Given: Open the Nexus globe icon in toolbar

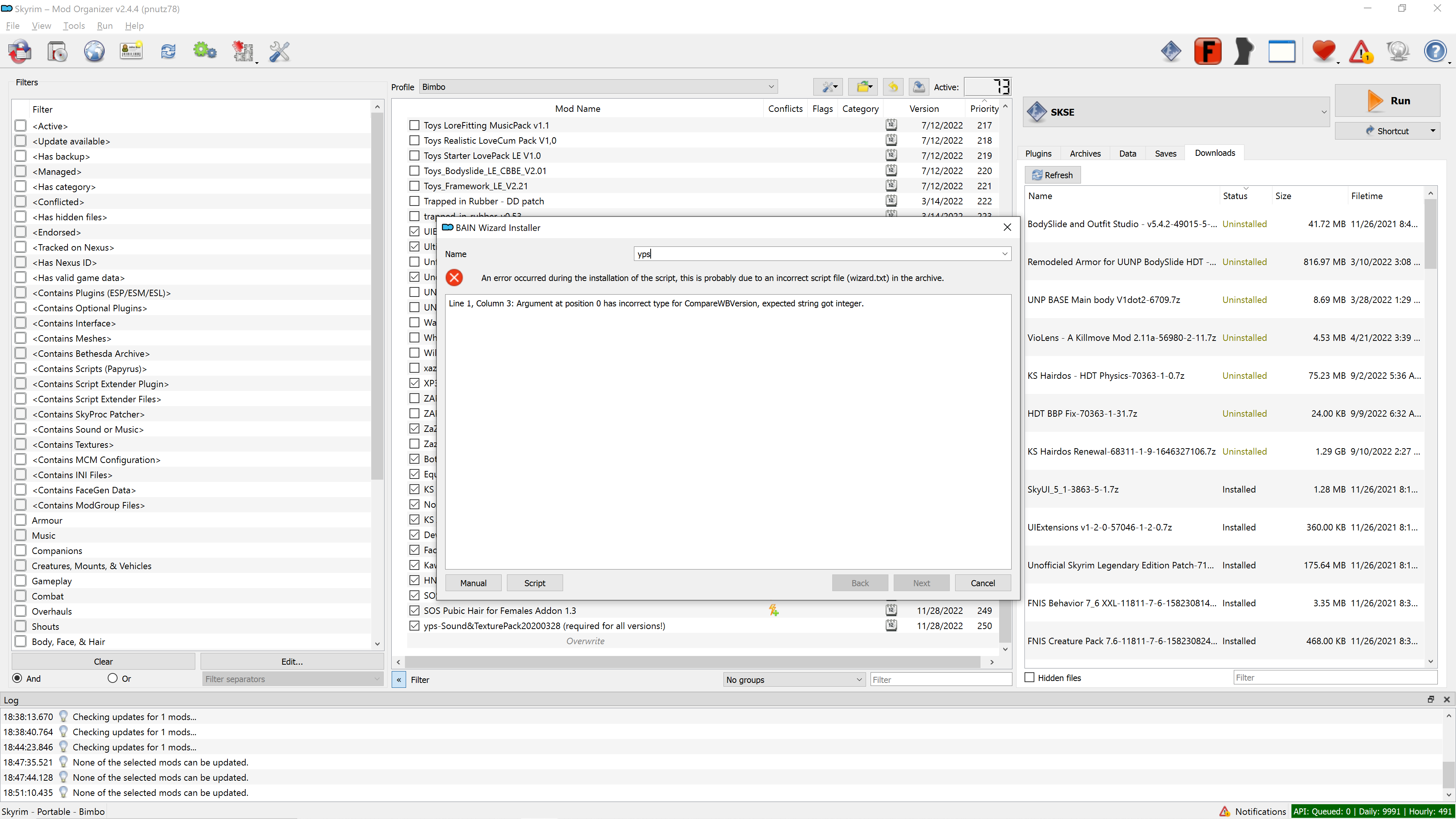Looking at the screenshot, I should click(x=94, y=52).
